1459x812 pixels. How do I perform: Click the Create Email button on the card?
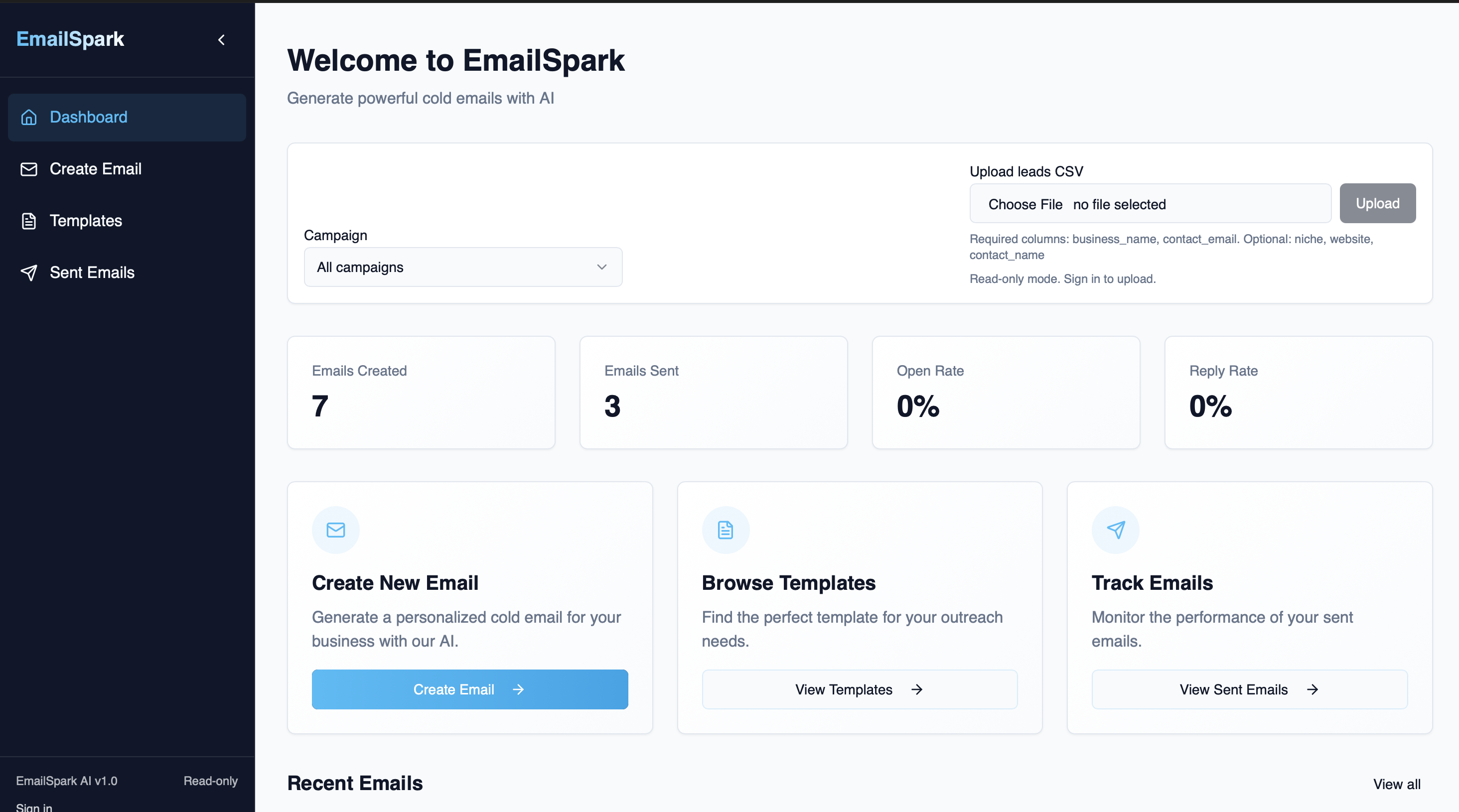pos(469,689)
